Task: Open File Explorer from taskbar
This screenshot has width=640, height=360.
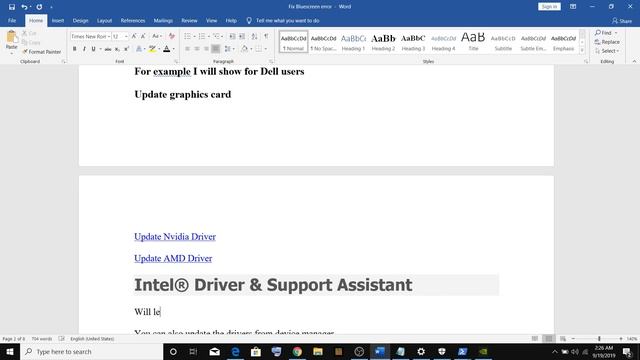Action: (x=318, y=351)
